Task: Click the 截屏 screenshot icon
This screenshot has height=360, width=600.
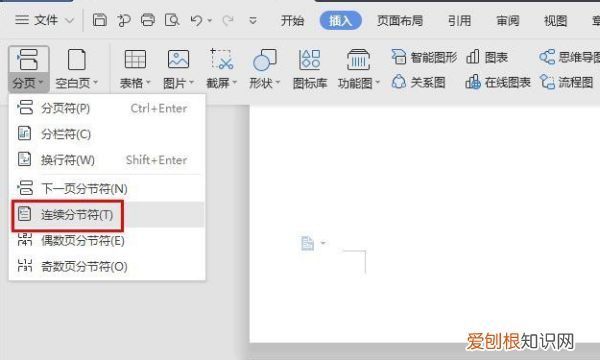Action: [222, 60]
